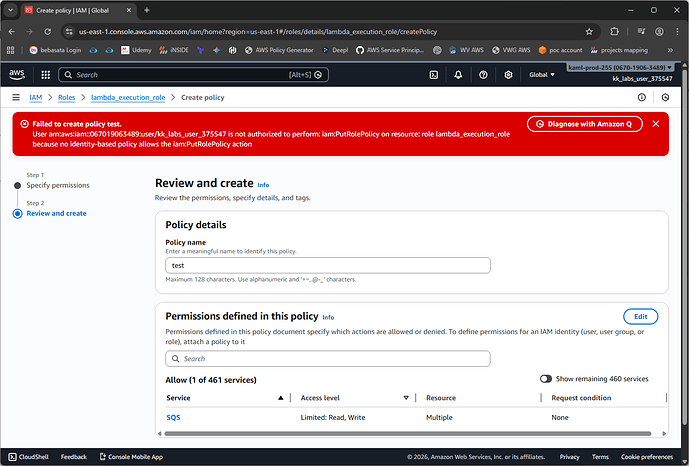The image size is (689, 466).
Task: Open Console Mobile App footer link
Action: coord(131,457)
